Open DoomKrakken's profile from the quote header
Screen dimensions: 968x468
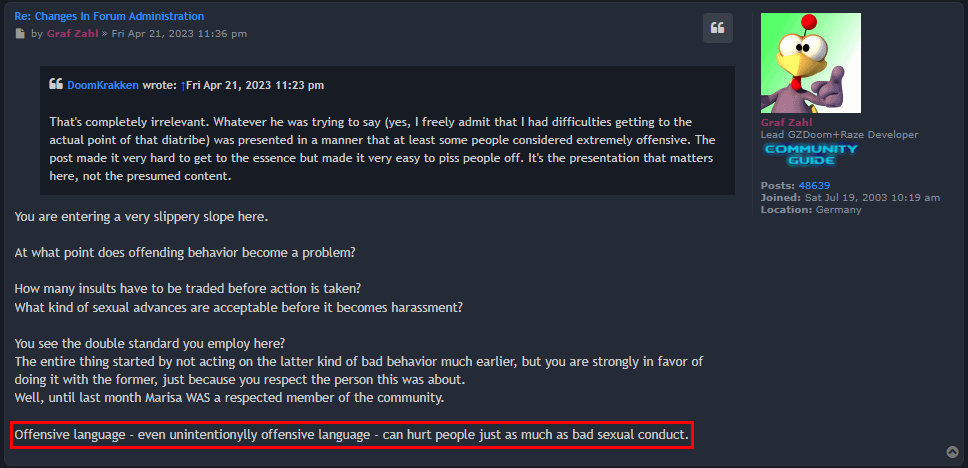[x=102, y=85]
